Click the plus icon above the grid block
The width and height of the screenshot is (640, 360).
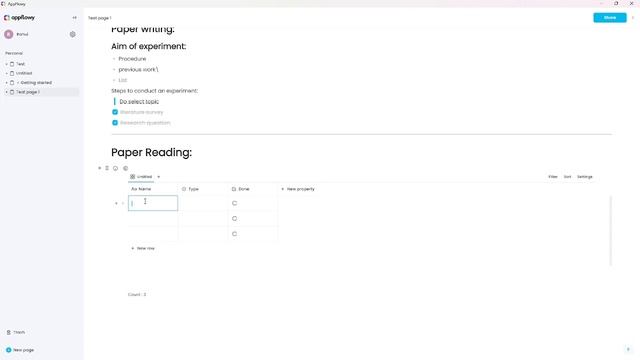point(99,168)
